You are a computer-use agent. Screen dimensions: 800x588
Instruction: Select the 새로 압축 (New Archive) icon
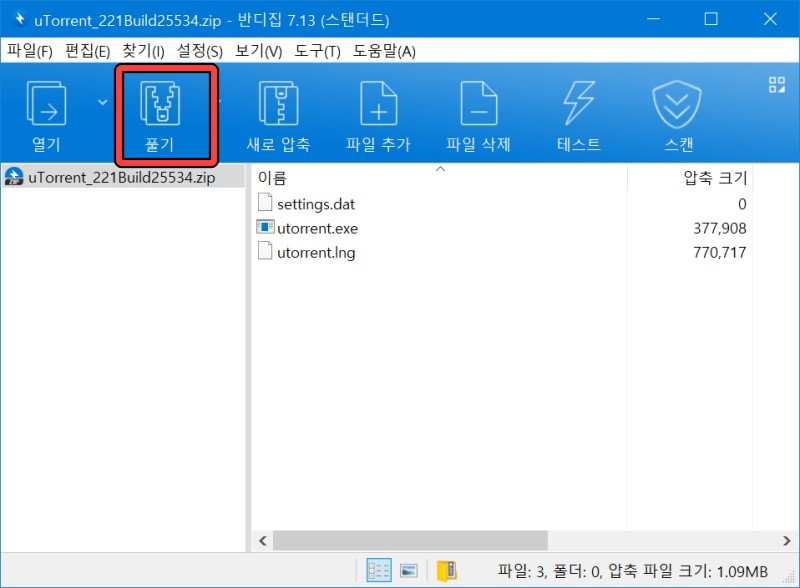click(279, 112)
